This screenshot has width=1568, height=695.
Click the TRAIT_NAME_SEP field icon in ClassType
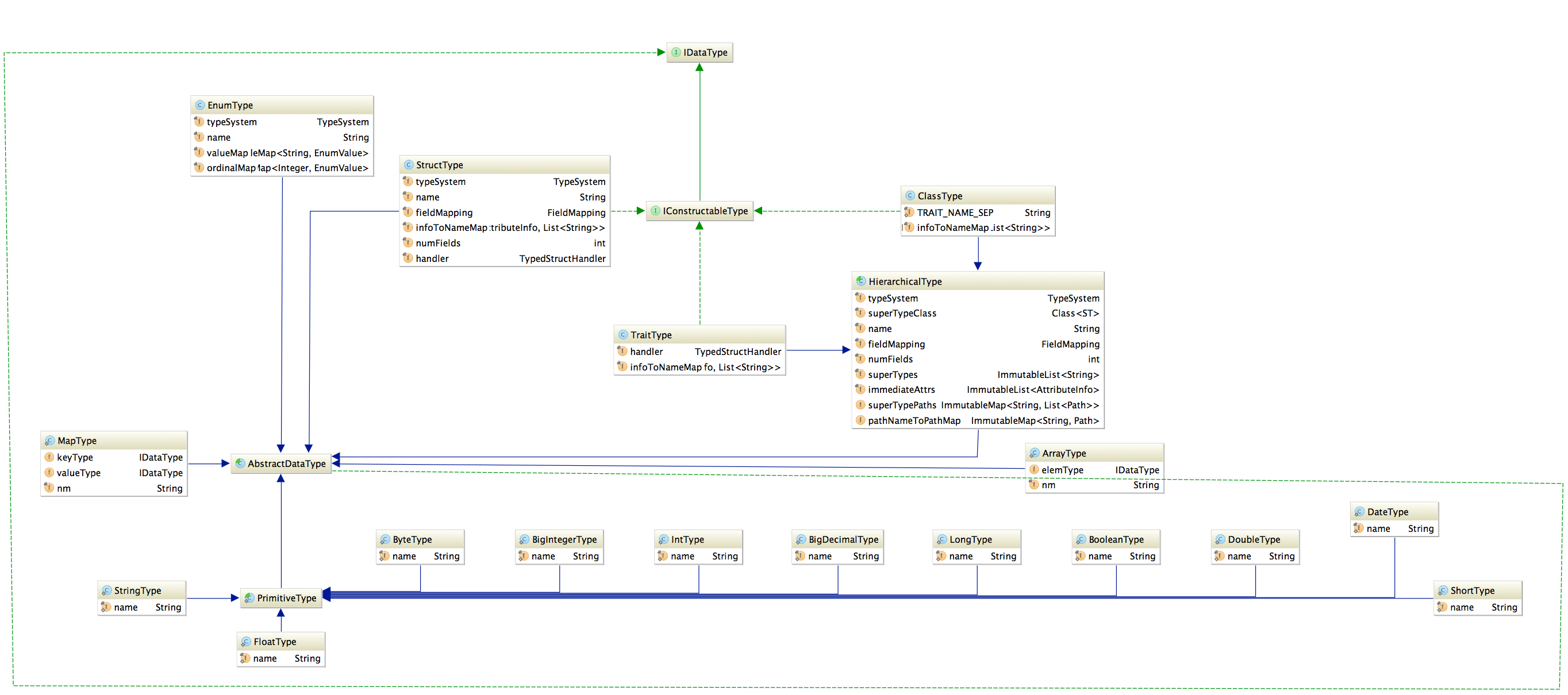coord(909,212)
